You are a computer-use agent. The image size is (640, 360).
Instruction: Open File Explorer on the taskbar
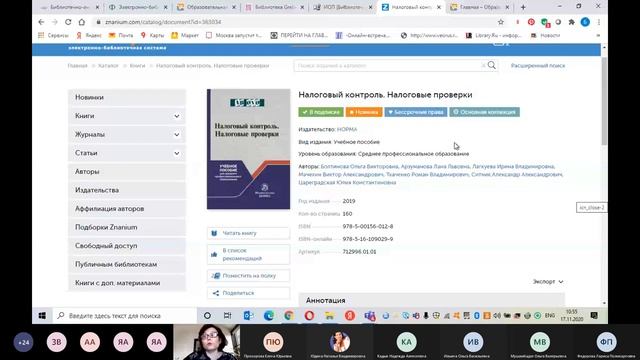(329, 316)
